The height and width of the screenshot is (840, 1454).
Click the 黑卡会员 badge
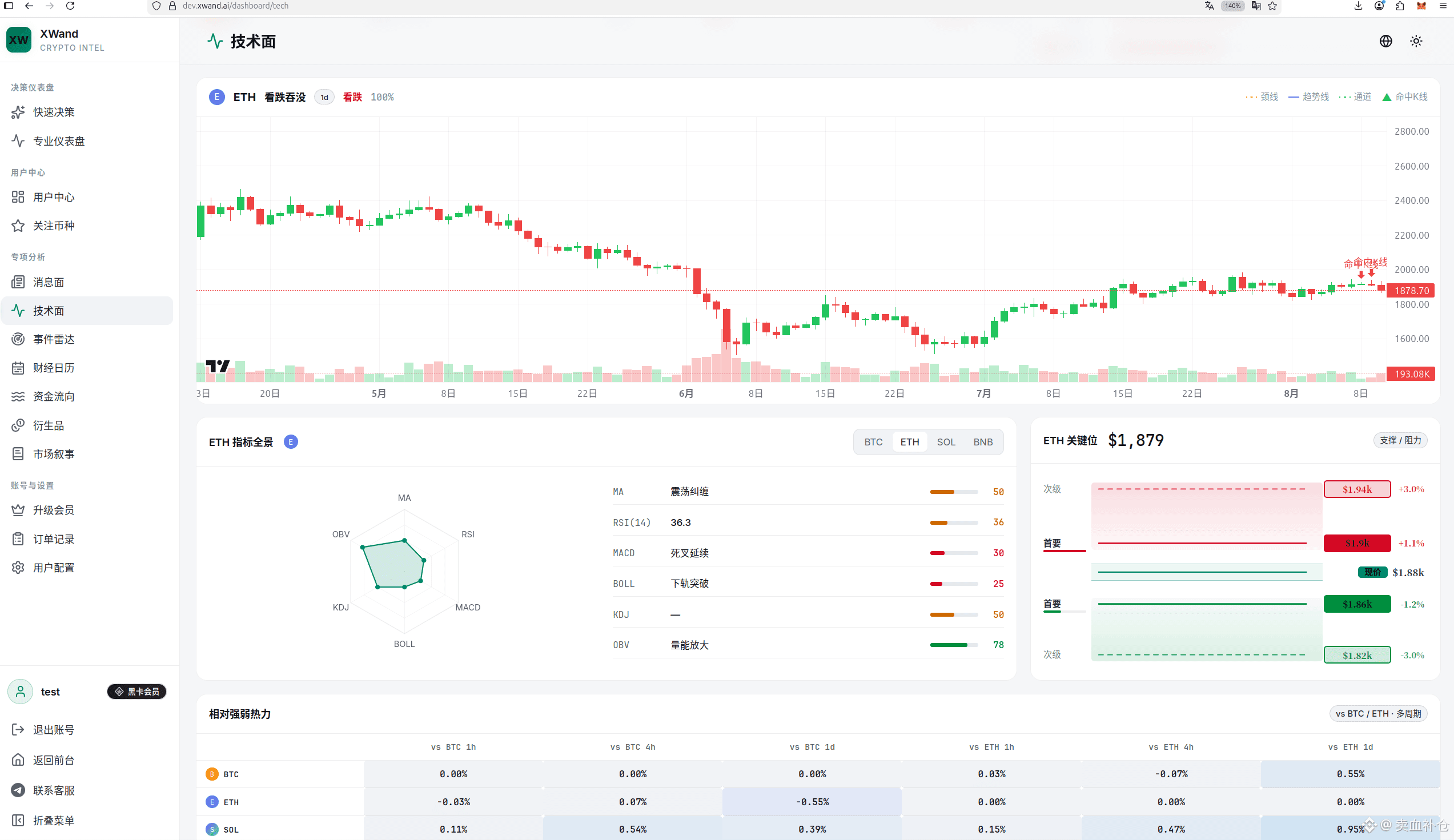[136, 691]
